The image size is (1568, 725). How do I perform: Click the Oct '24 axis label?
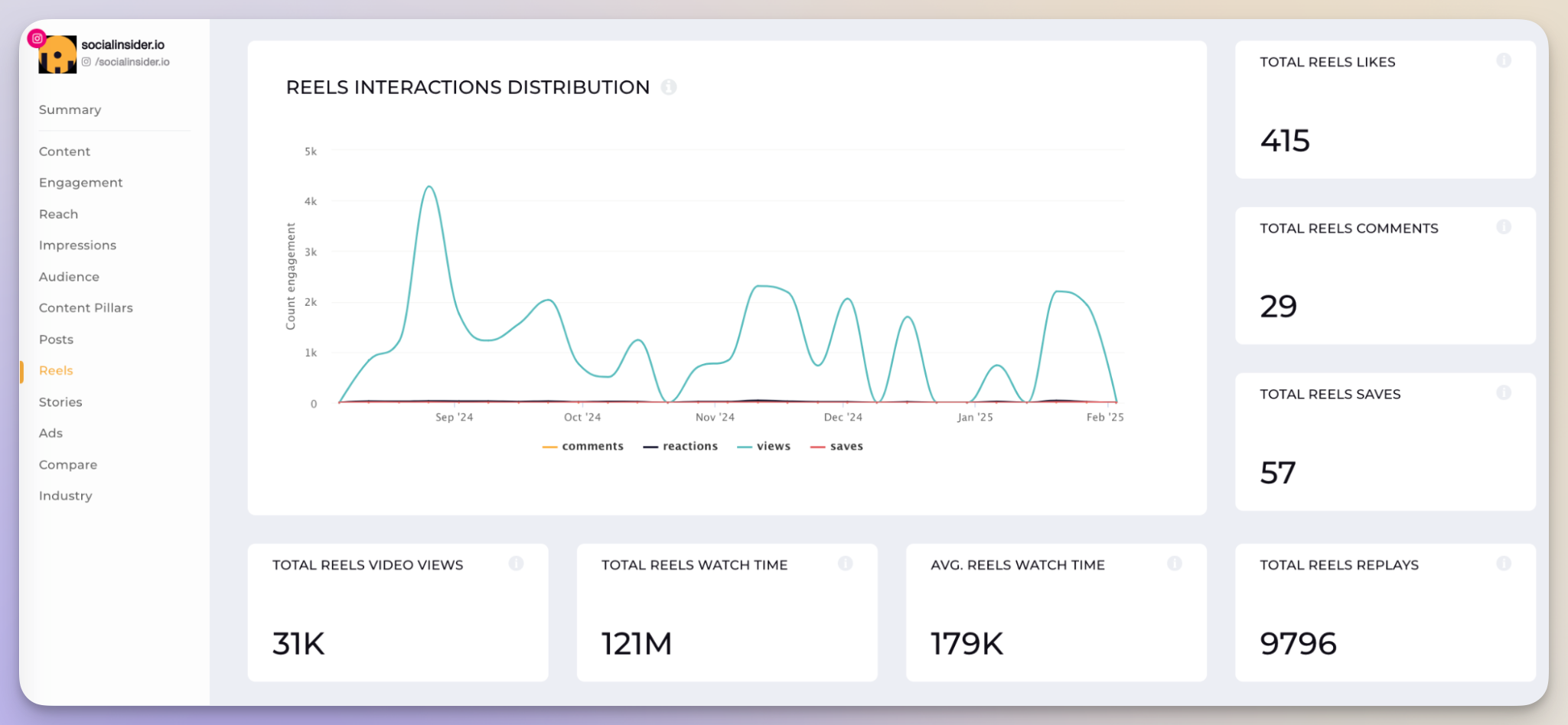[582, 418]
